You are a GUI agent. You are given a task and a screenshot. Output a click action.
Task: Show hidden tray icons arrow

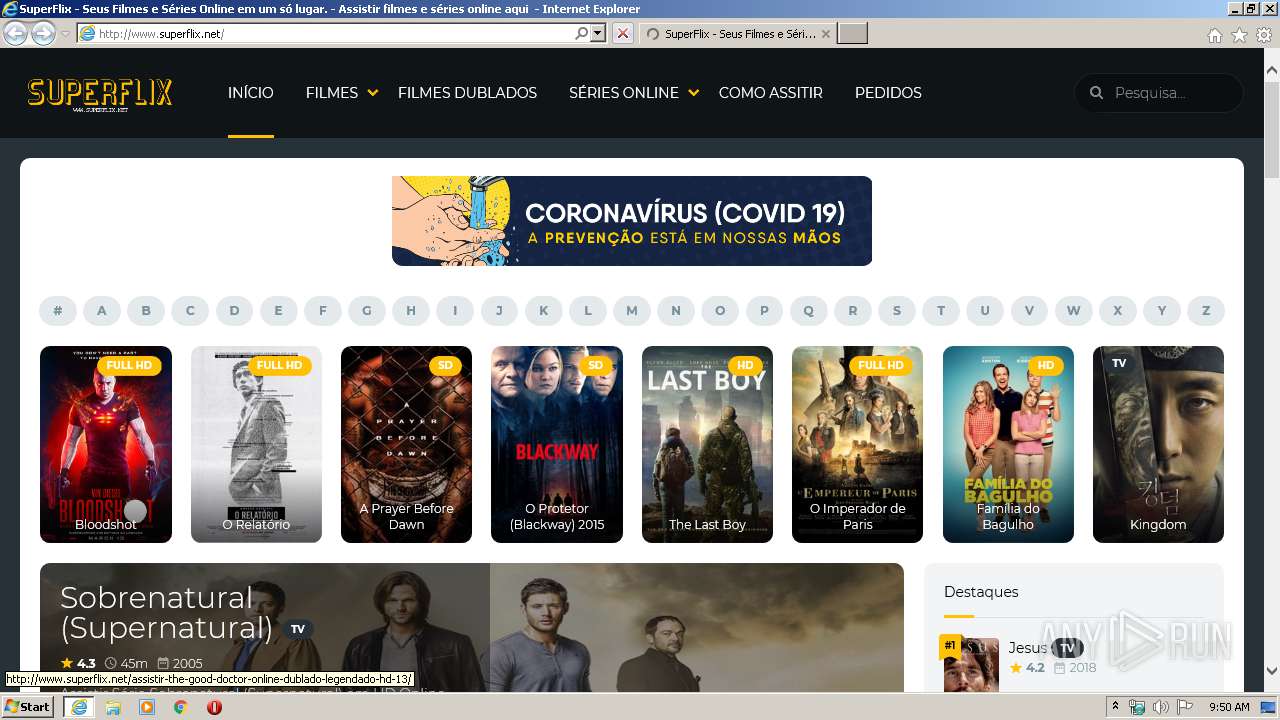click(1116, 707)
